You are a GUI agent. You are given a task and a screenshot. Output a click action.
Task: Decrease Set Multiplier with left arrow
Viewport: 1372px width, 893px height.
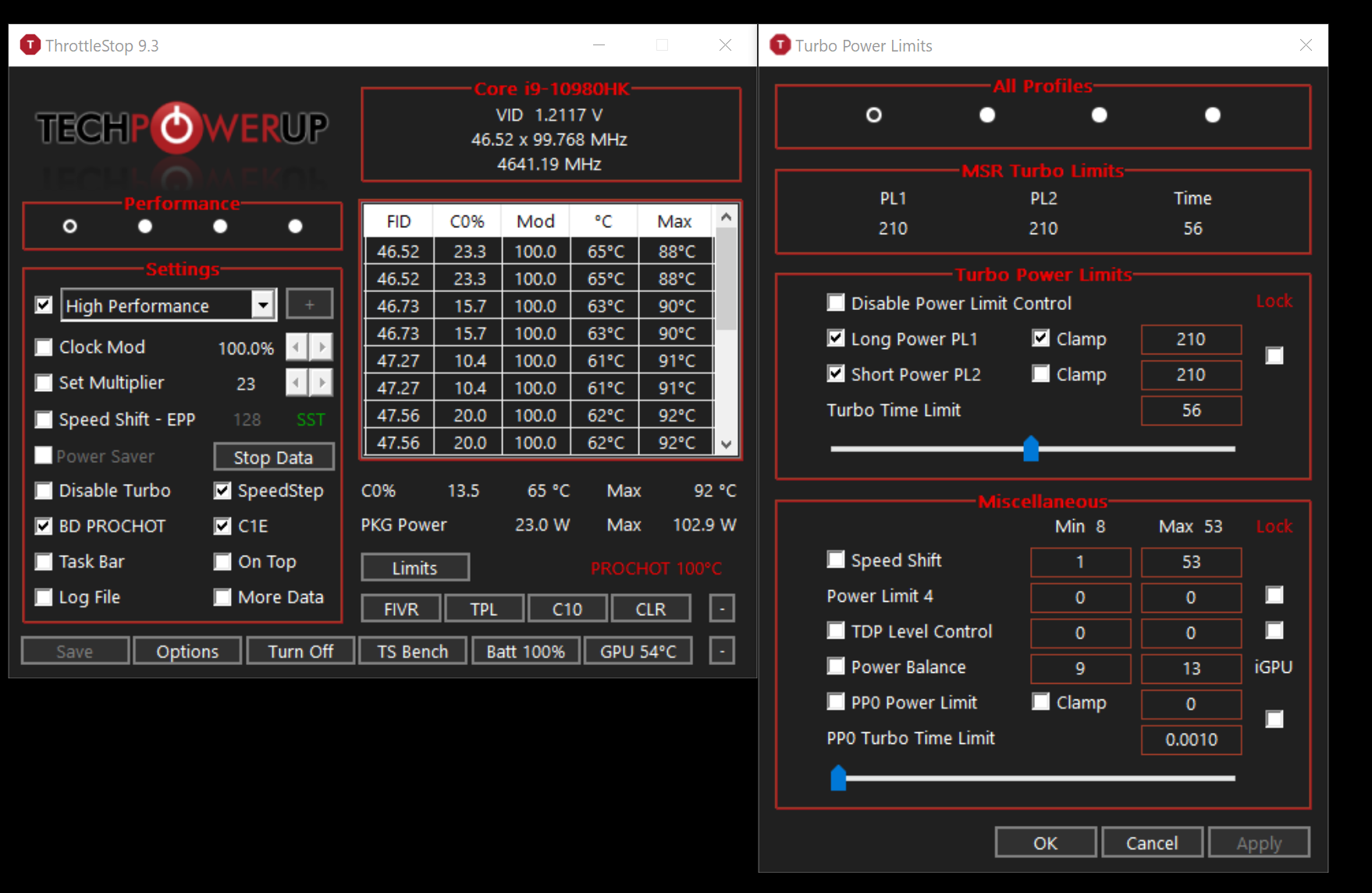click(x=297, y=382)
